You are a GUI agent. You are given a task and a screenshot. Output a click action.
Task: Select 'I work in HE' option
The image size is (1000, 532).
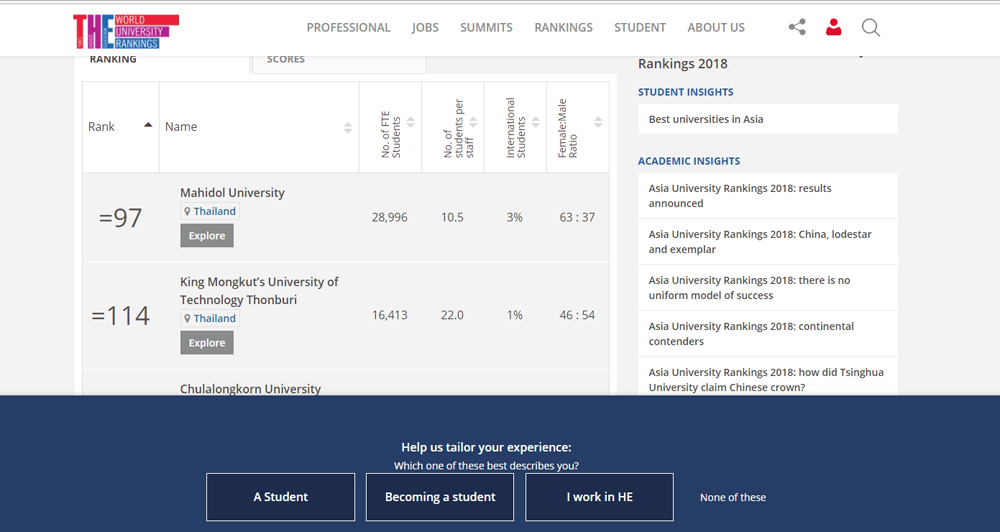[599, 497]
